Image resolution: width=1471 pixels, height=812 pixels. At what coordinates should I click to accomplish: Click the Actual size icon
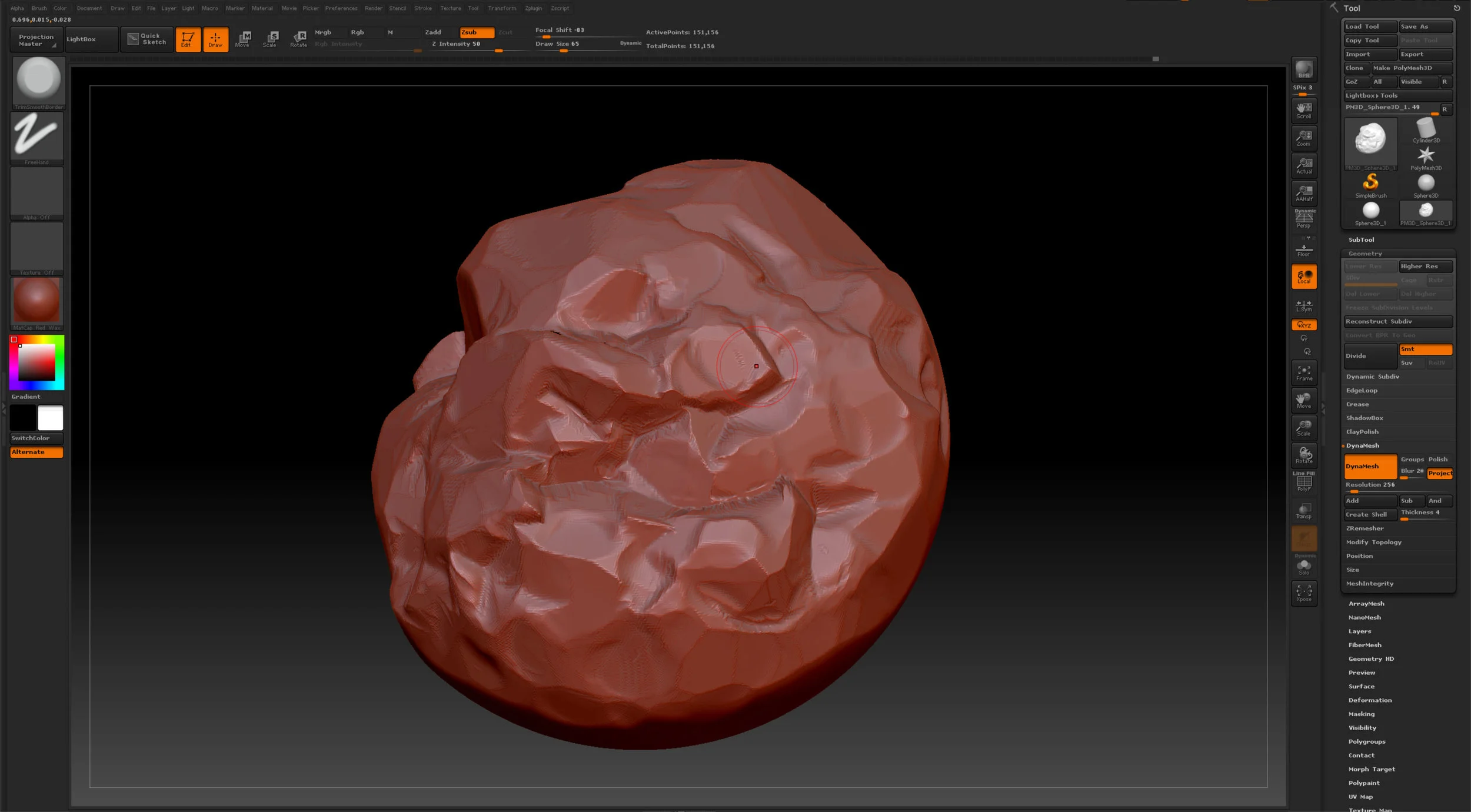pyautogui.click(x=1304, y=166)
